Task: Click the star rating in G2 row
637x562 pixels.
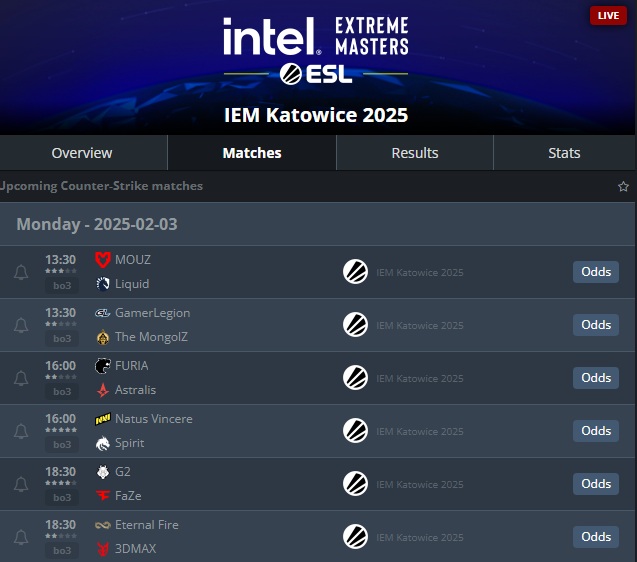Action: [61, 483]
